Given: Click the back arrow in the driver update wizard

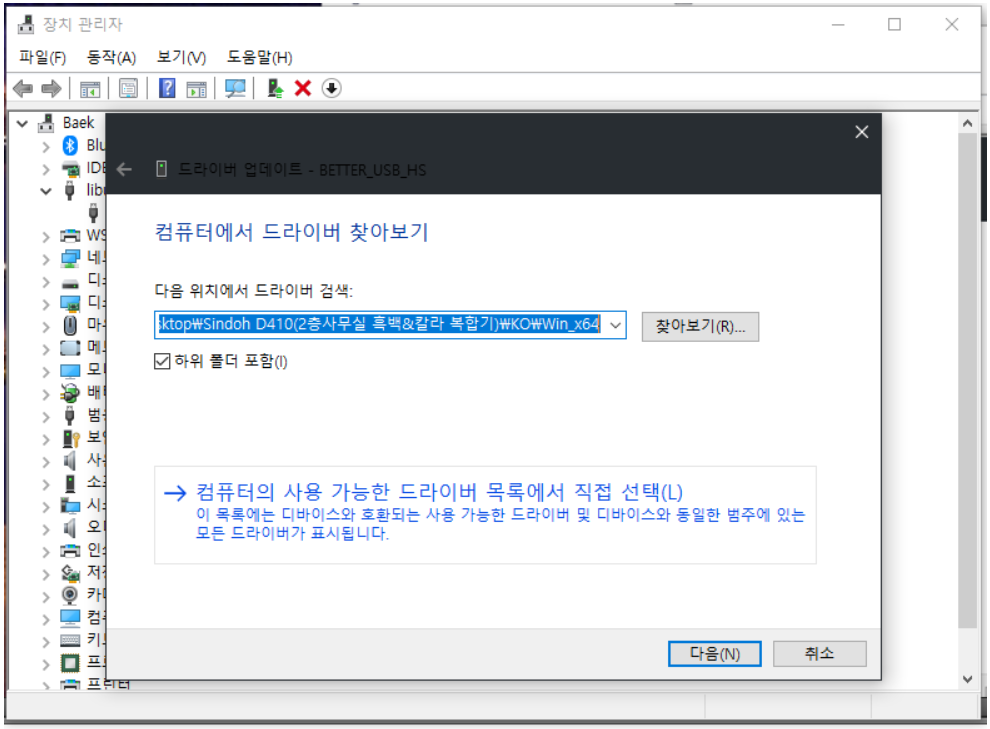Looking at the screenshot, I should coord(123,169).
